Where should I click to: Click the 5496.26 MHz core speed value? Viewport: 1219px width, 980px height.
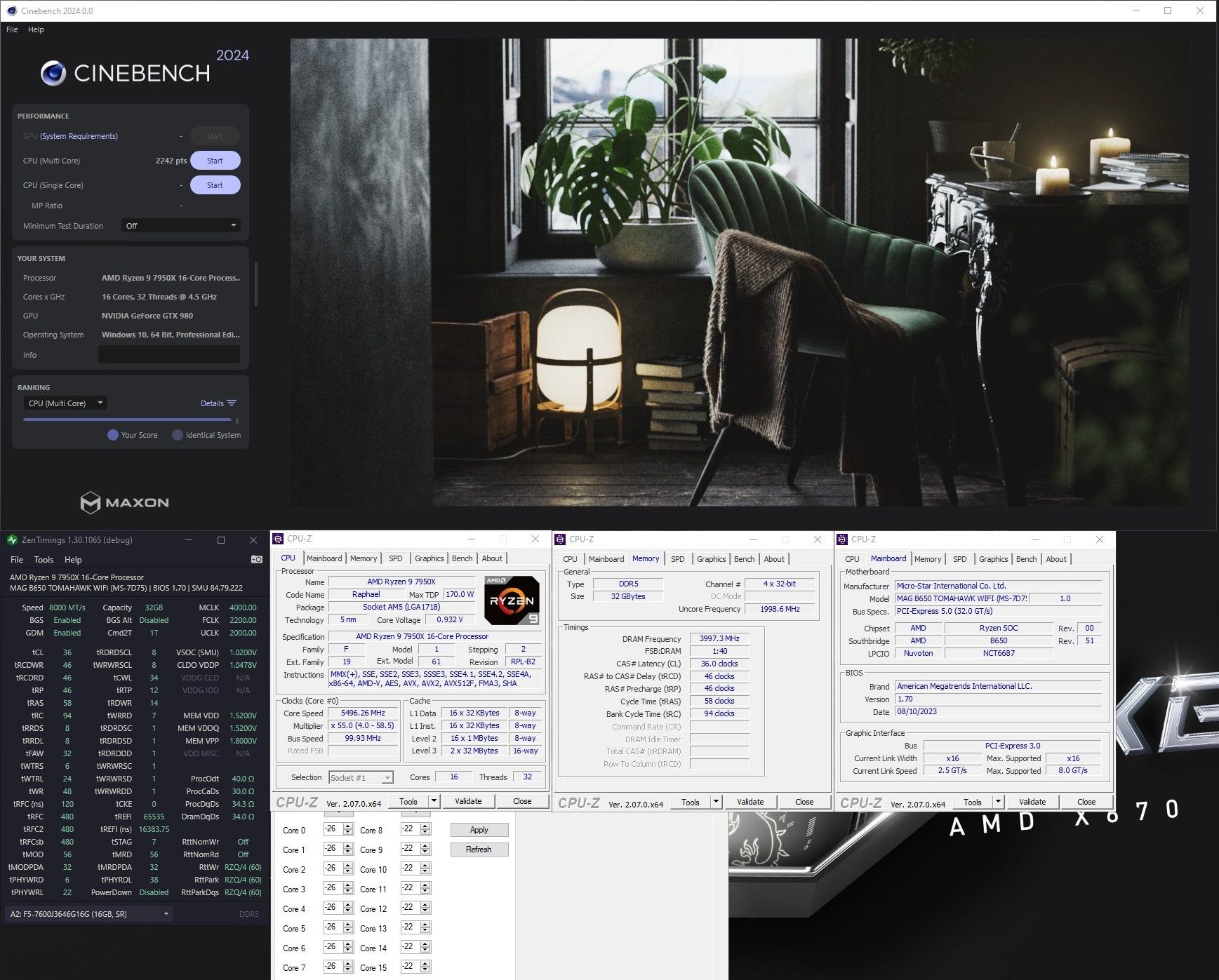(363, 713)
